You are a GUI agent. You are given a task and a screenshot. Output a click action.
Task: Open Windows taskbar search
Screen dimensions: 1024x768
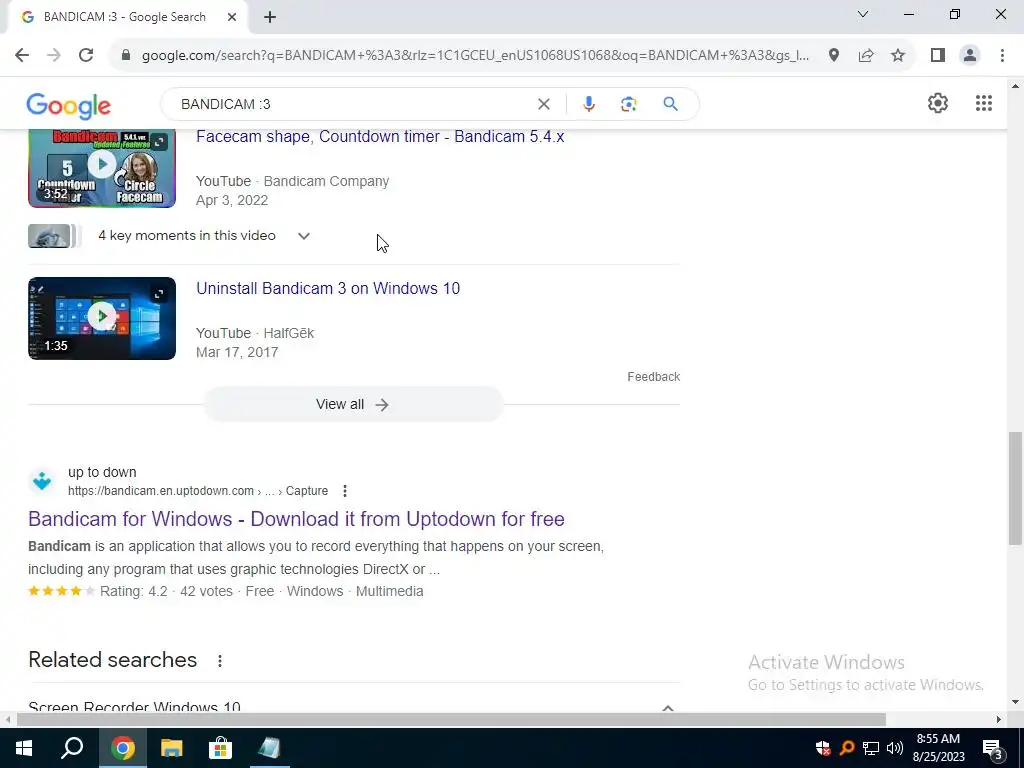pyautogui.click(x=72, y=748)
